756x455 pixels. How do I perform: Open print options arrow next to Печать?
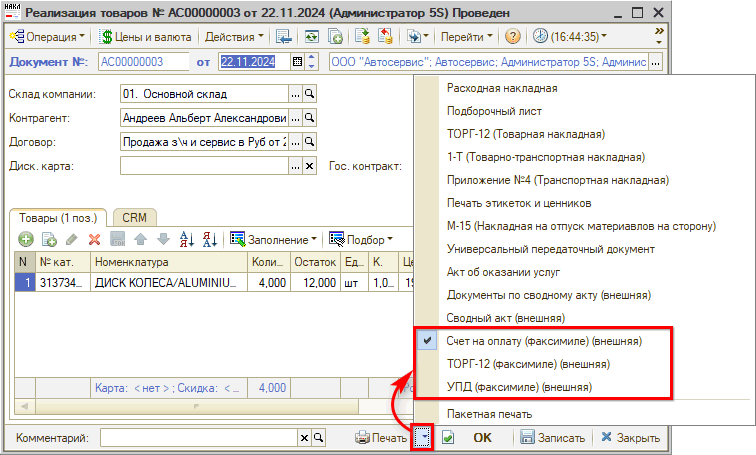[423, 438]
